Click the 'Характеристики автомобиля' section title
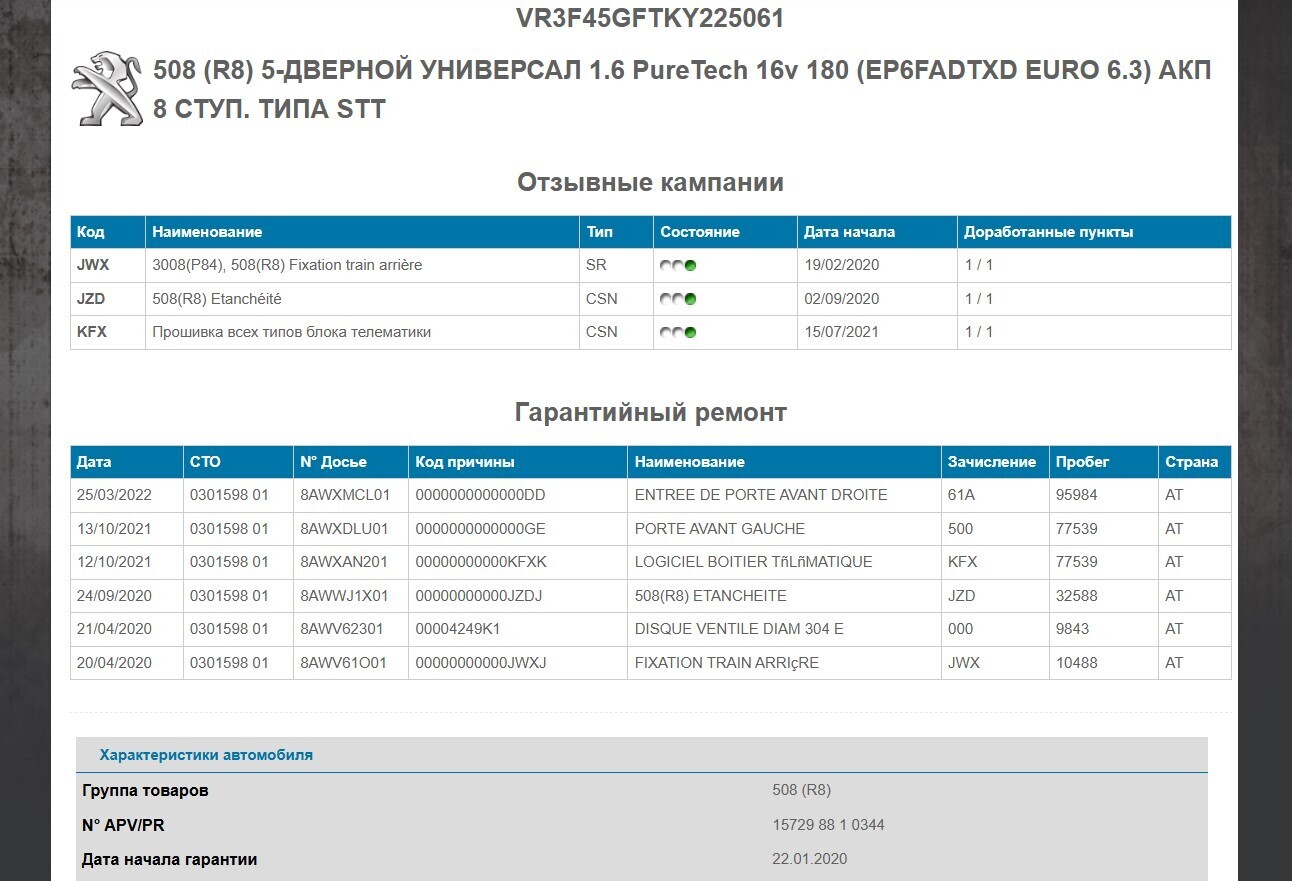This screenshot has height=881, width=1292. point(206,755)
